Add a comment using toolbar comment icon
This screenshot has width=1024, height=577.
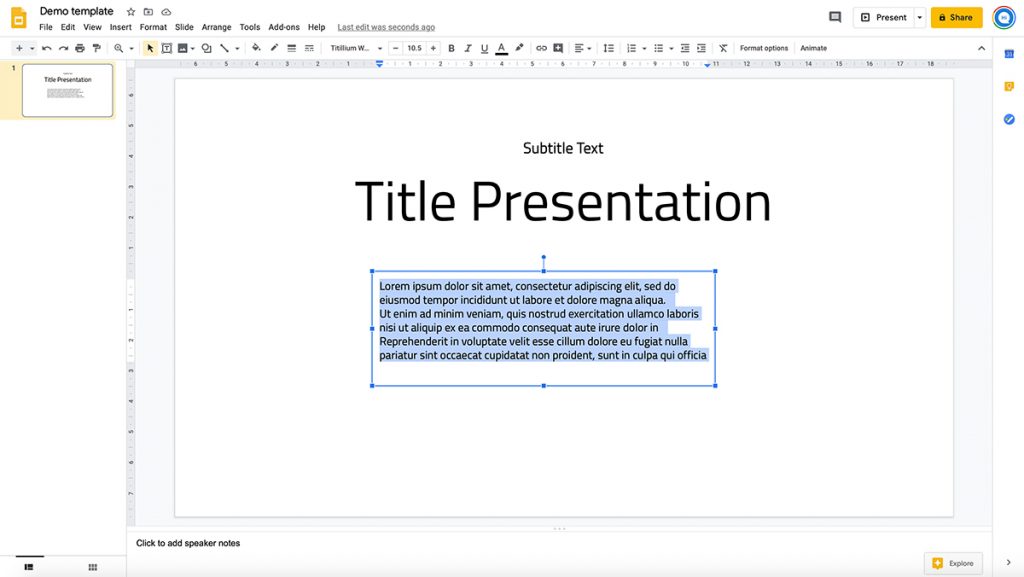click(x=558, y=48)
